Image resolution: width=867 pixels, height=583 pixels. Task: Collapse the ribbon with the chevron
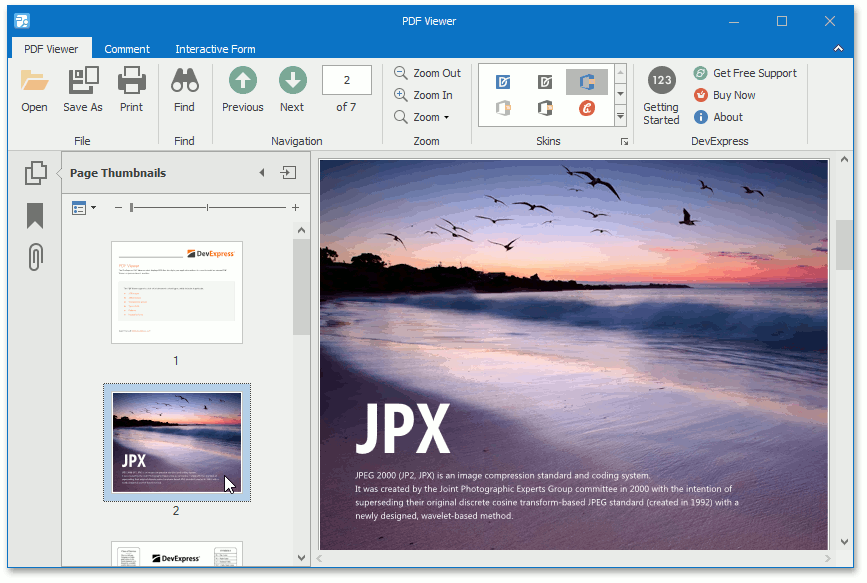coord(838,48)
